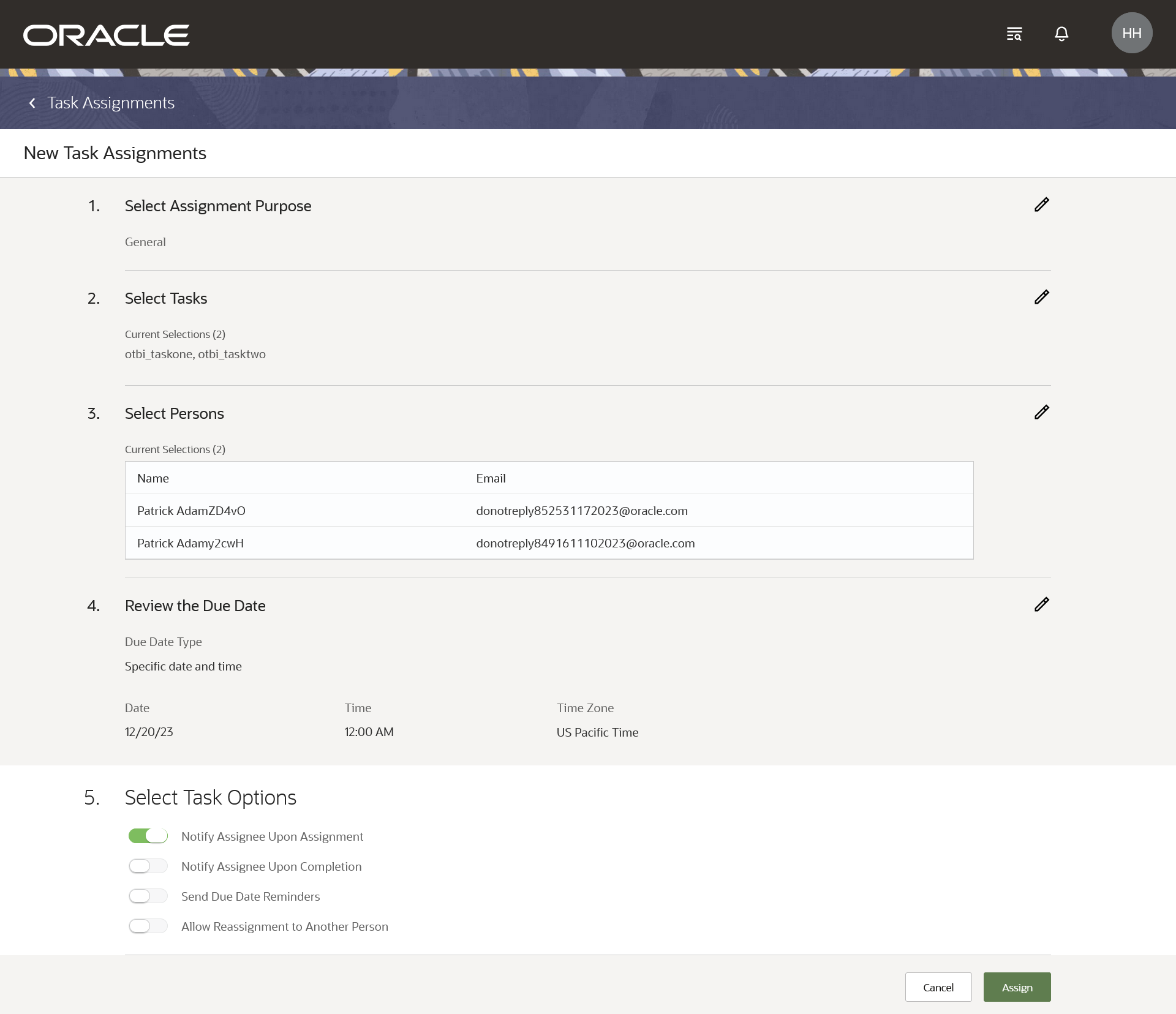The width and height of the screenshot is (1176, 1014).
Task: Disable Notify Assignee Upon Assignment toggle
Action: 148,836
